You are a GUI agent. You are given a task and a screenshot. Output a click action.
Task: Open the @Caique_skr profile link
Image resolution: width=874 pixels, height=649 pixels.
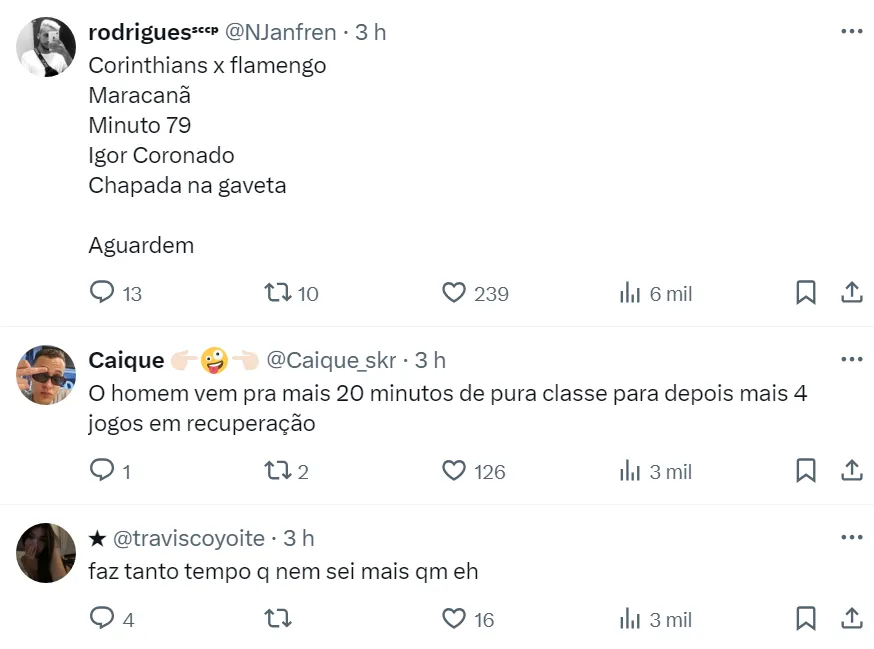point(331,360)
